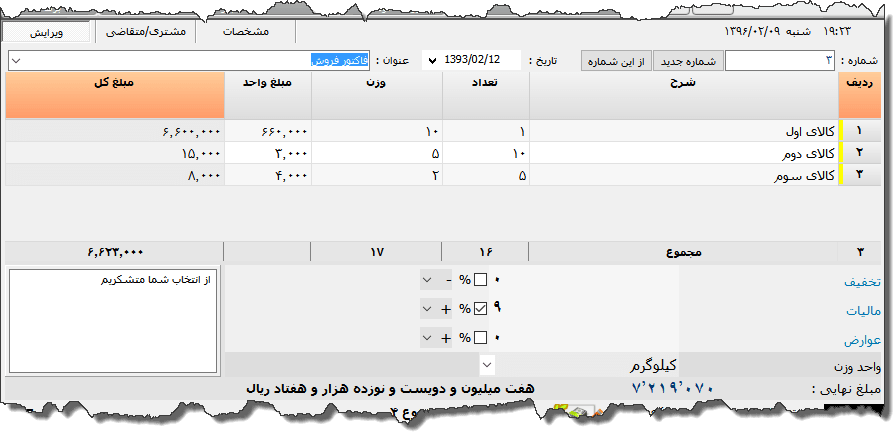Enable the تخفیف percent checkbox

[480, 280]
